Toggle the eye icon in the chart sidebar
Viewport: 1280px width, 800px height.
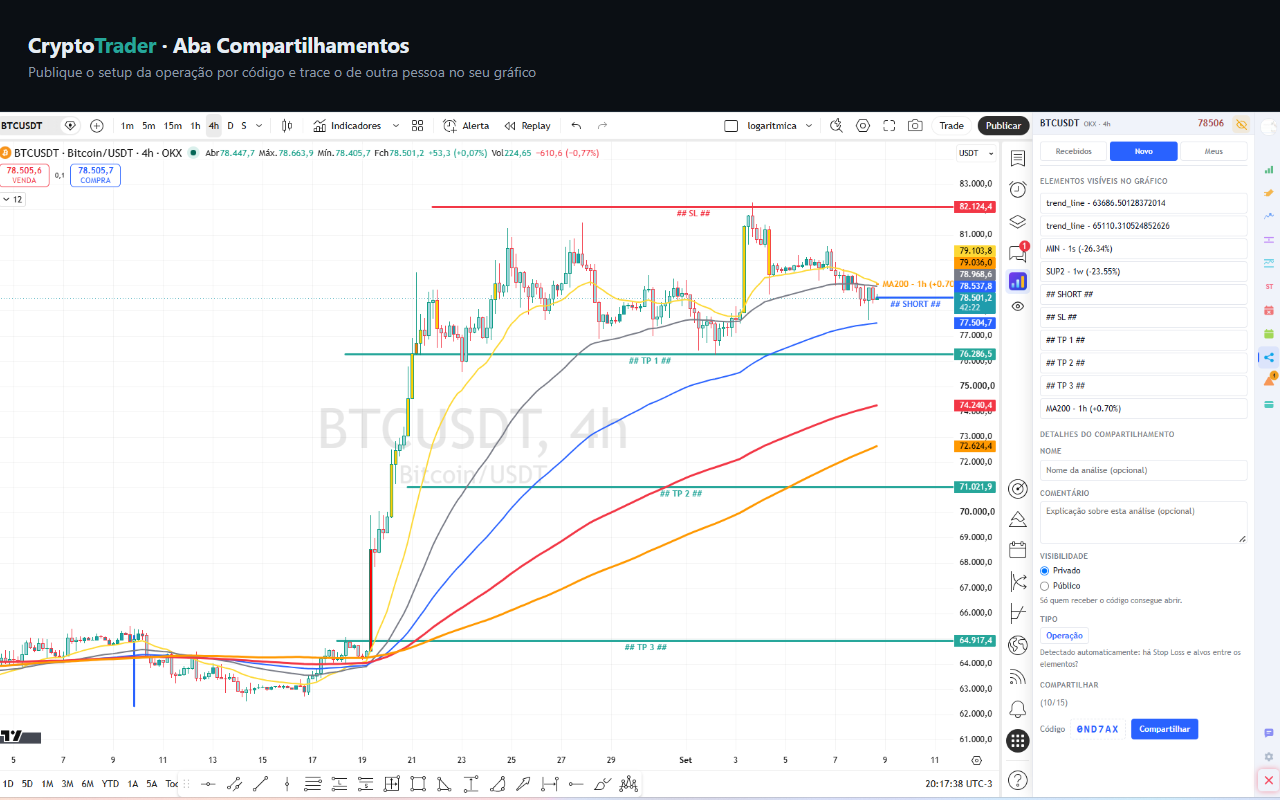coord(1018,306)
